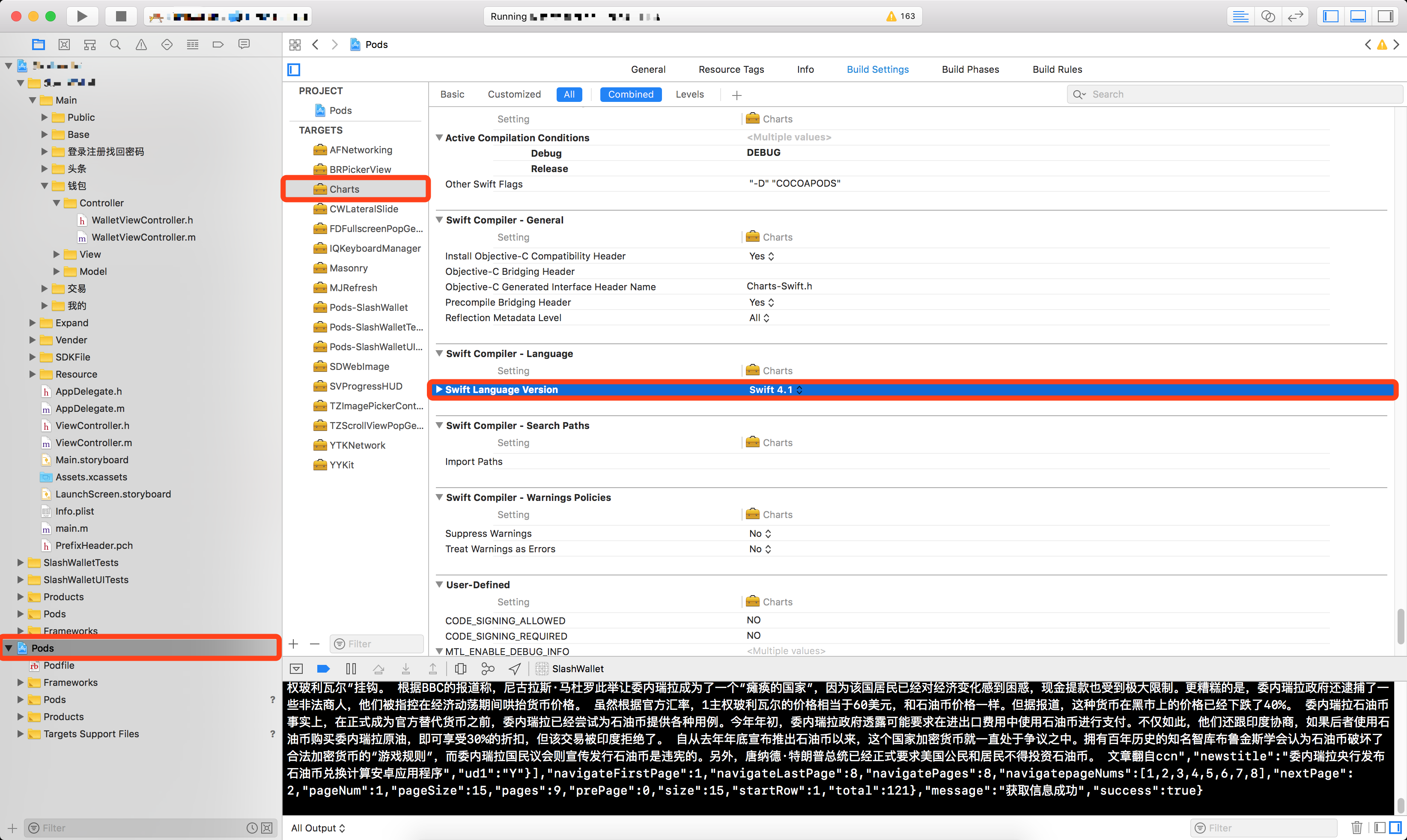The width and height of the screenshot is (1407, 840).
Task: Click the Simulate Location arrow icon
Action: (515, 669)
